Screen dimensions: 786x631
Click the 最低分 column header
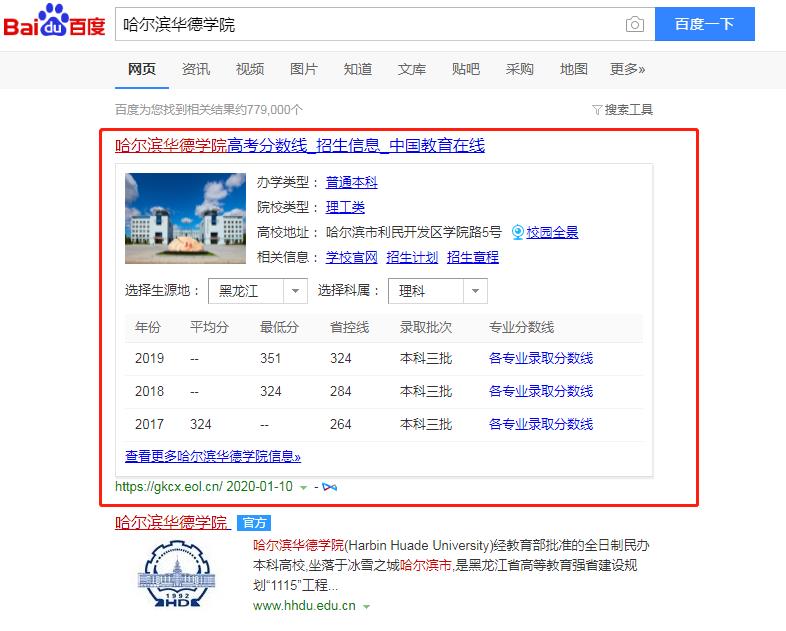click(x=279, y=327)
